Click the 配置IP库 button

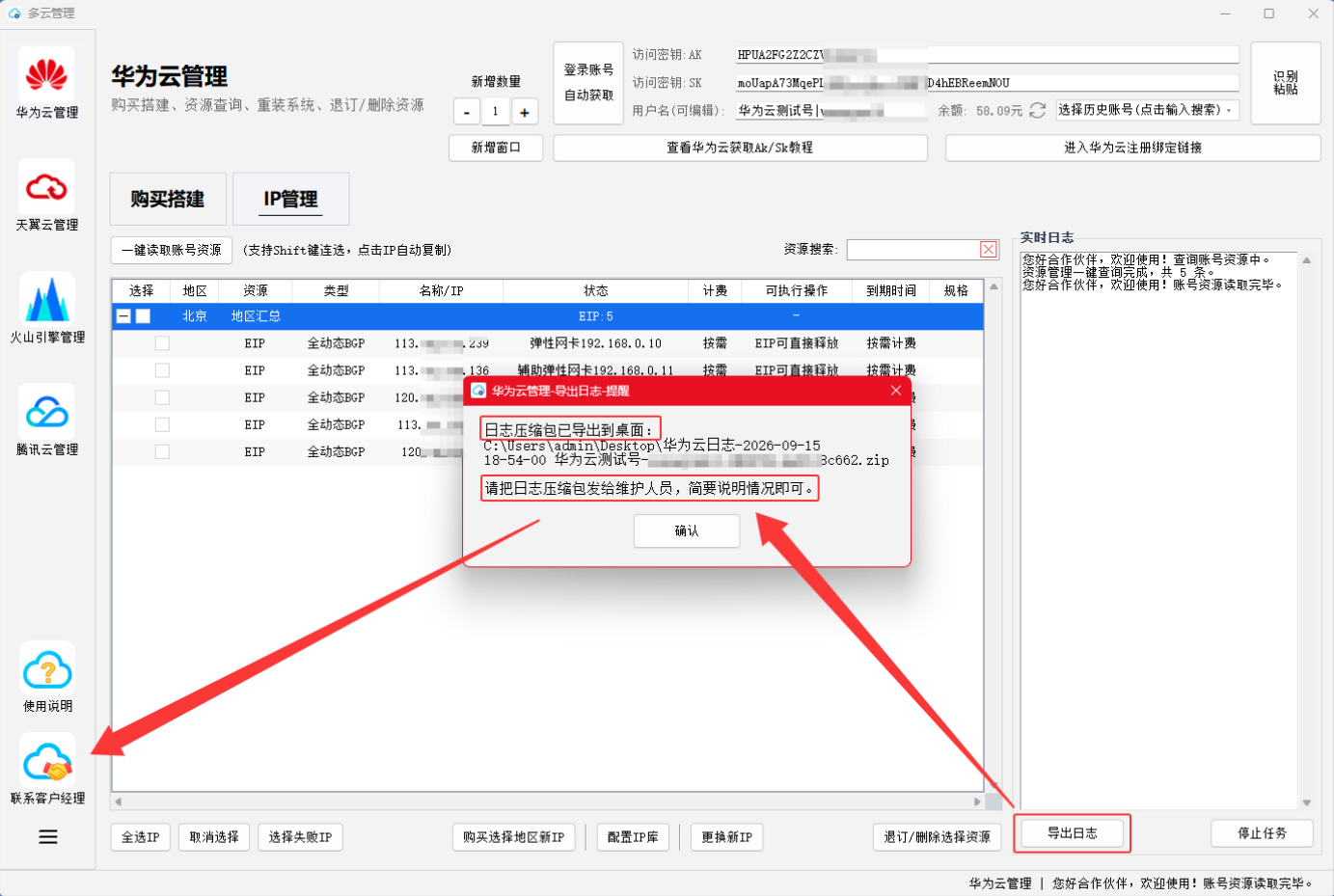click(x=633, y=837)
